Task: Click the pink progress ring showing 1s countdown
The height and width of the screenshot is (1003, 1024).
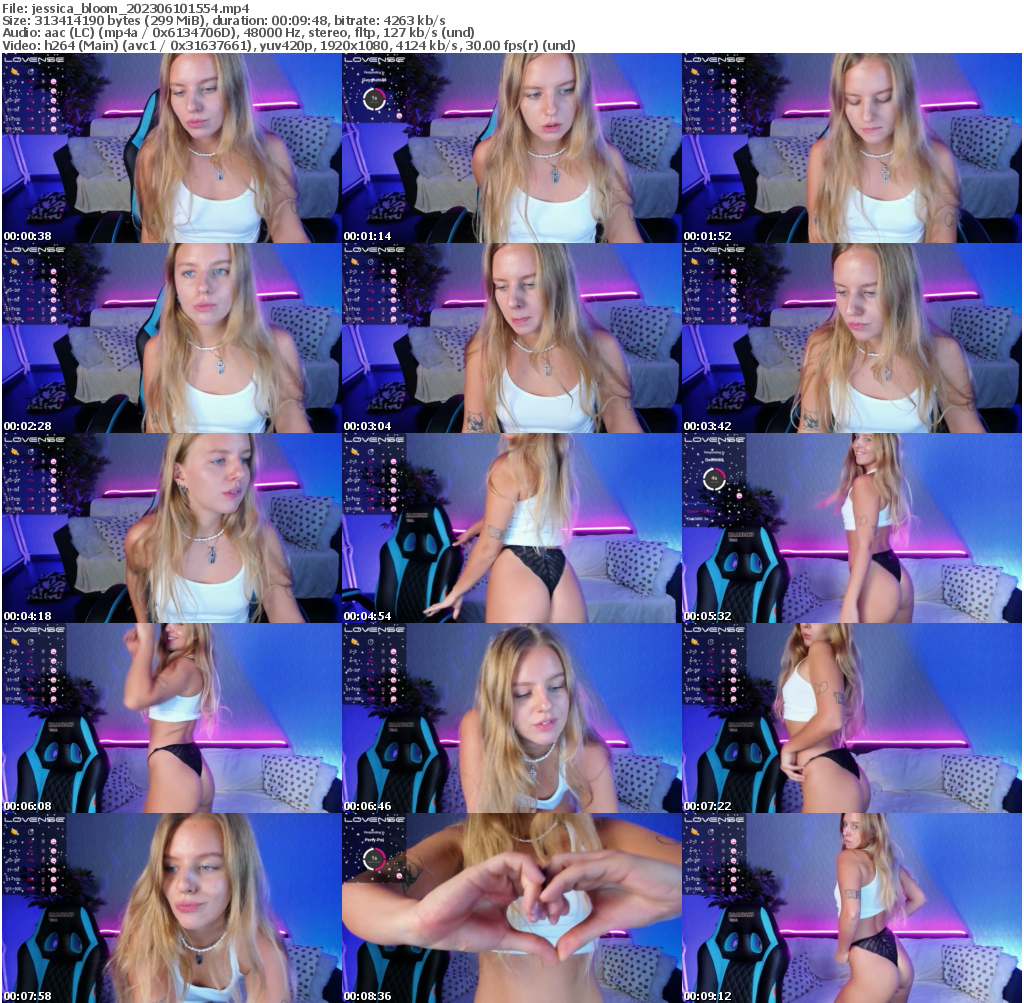Action: pos(374,97)
